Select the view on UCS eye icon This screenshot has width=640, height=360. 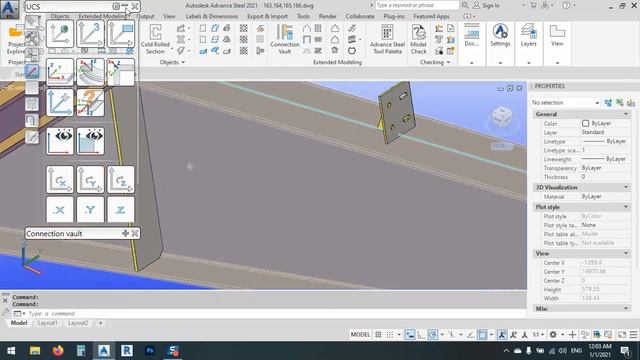coord(60,141)
